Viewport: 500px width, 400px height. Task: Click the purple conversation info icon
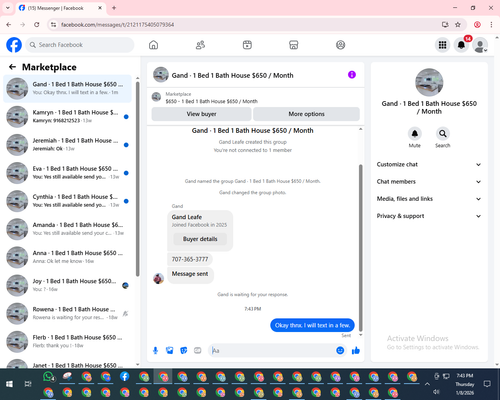tap(352, 75)
